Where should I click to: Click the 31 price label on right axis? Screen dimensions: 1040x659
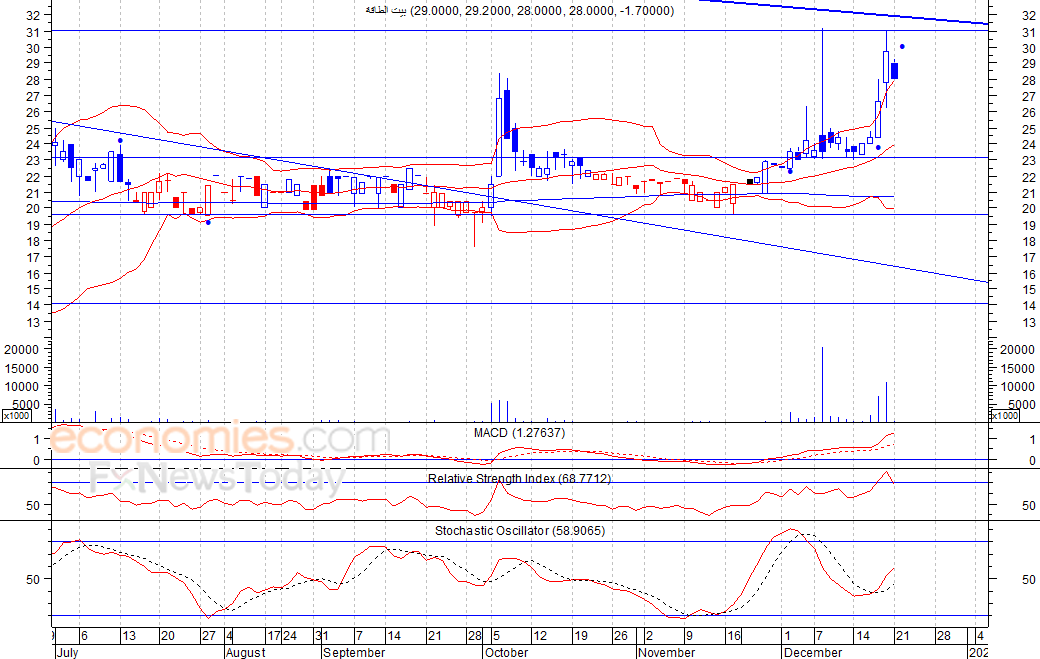[x=1029, y=32]
